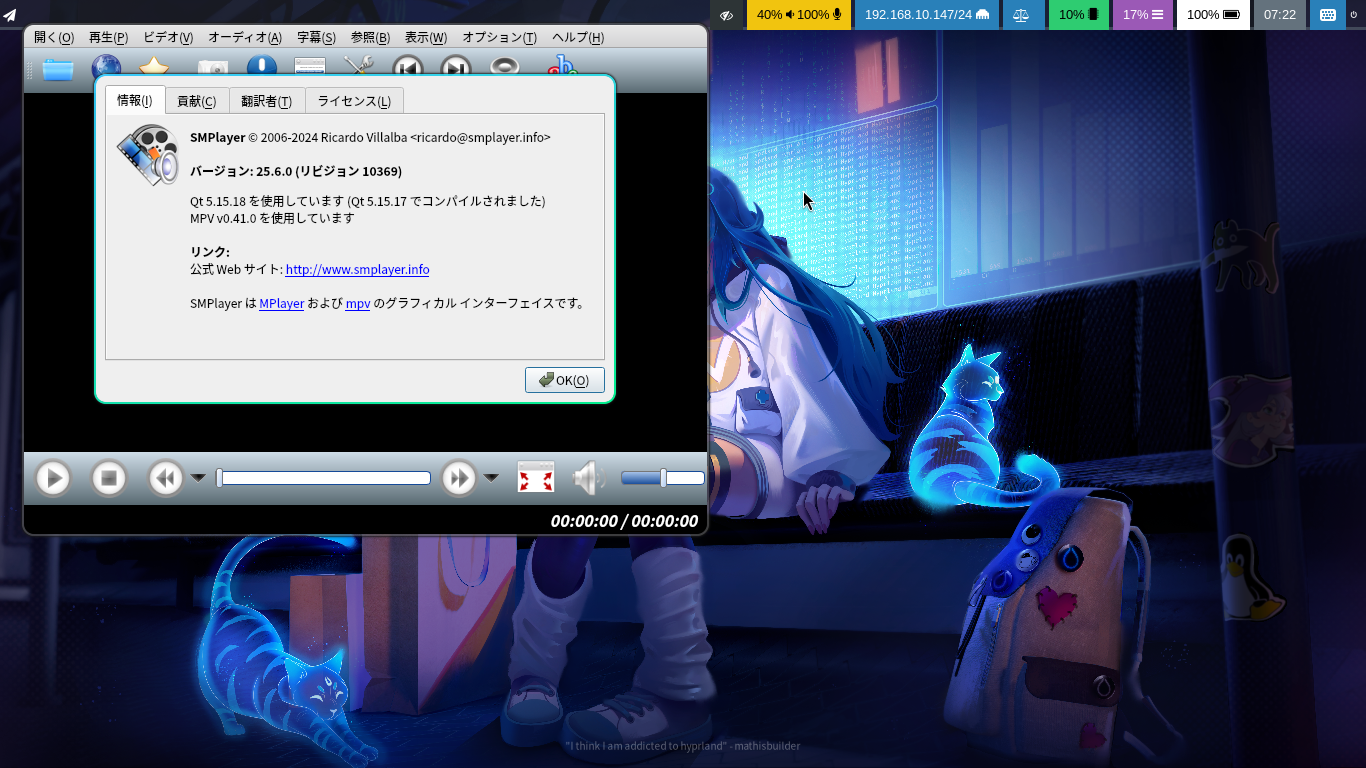Open favorites with the star toolbar icon
The width and height of the screenshot is (1366, 768).
tap(154, 68)
